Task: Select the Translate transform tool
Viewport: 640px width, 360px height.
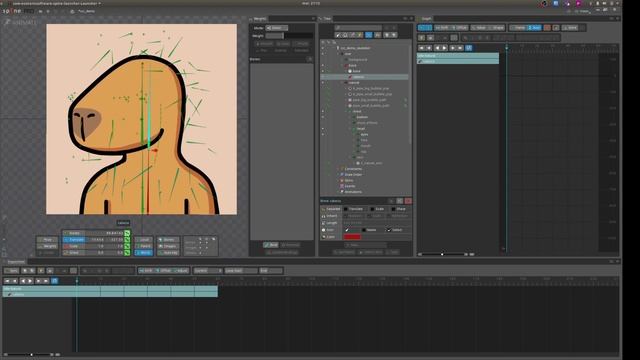Action: point(73,240)
